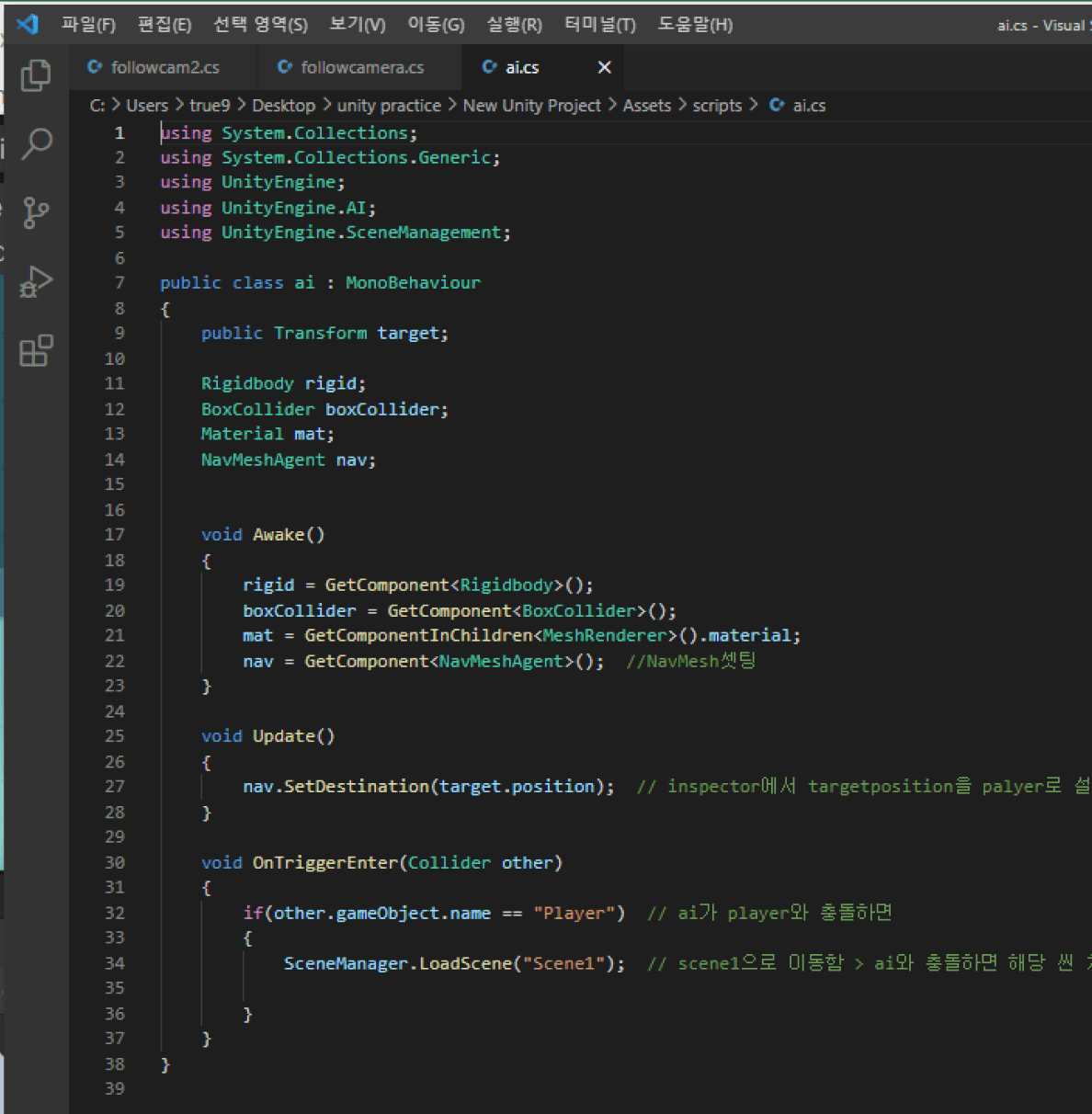
Task: Open the 파일(F) menu
Action: coord(88,25)
